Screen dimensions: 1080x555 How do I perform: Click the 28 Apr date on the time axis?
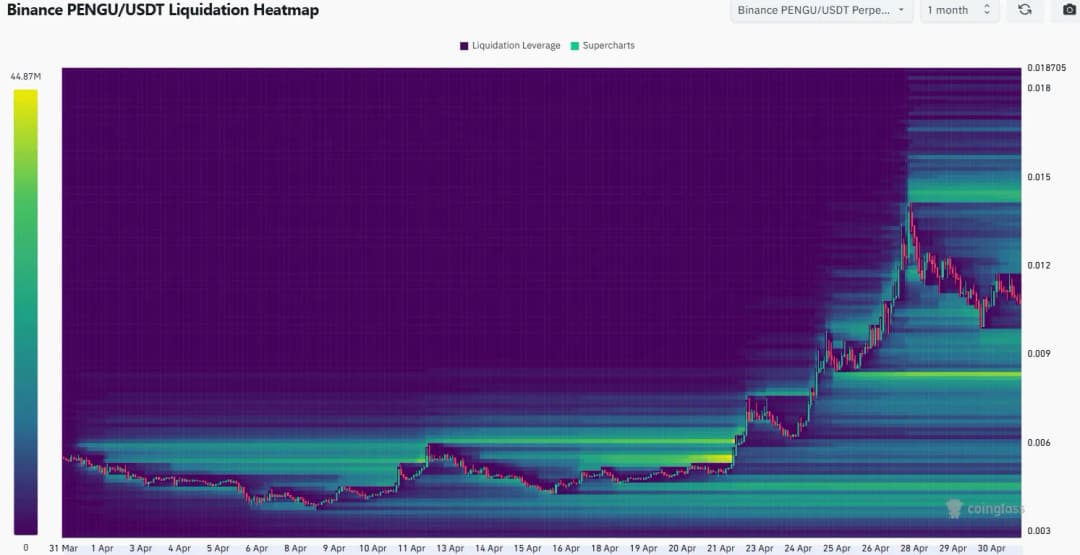pyautogui.click(x=911, y=548)
